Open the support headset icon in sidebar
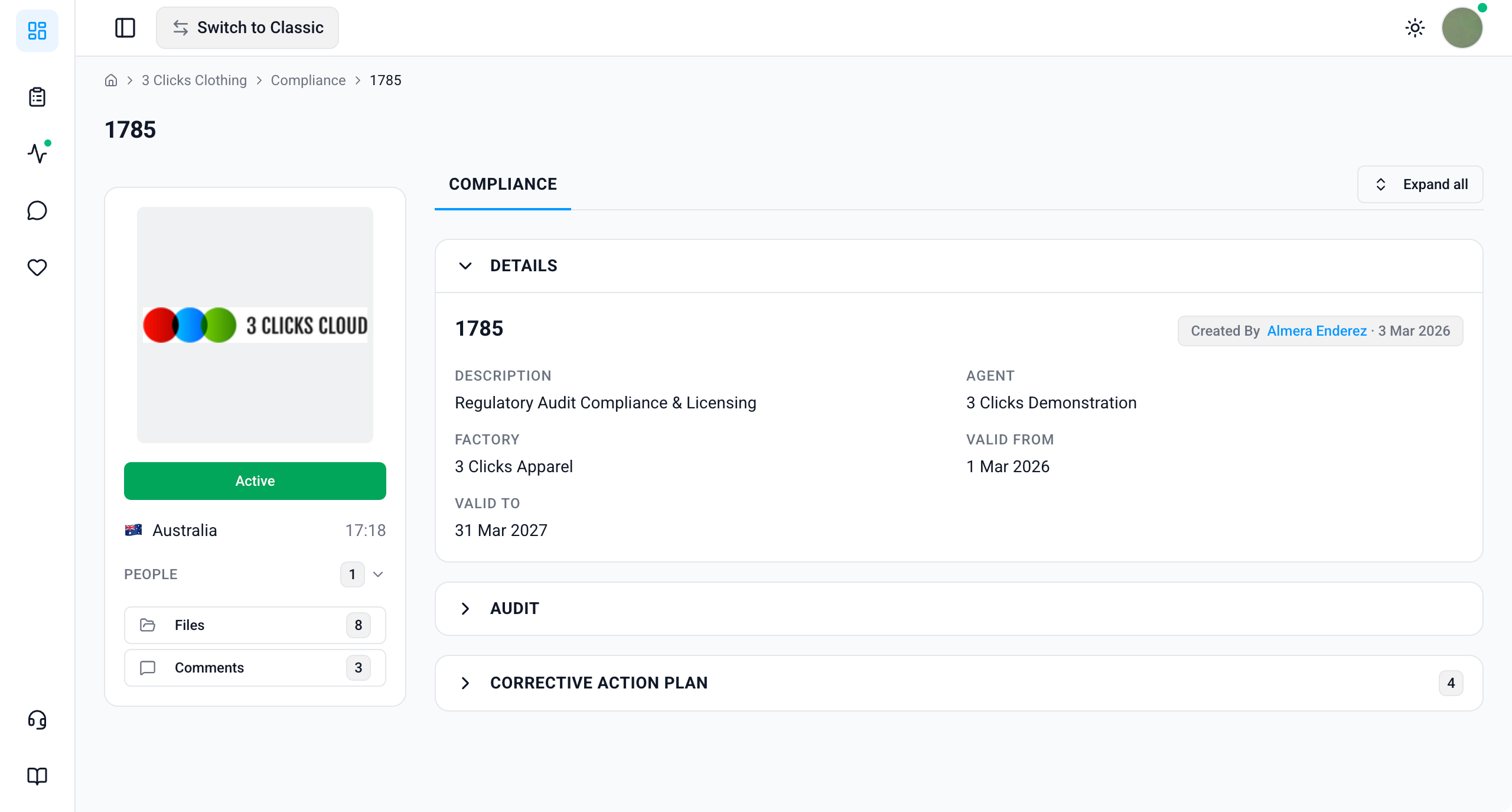1512x812 pixels. point(37,719)
